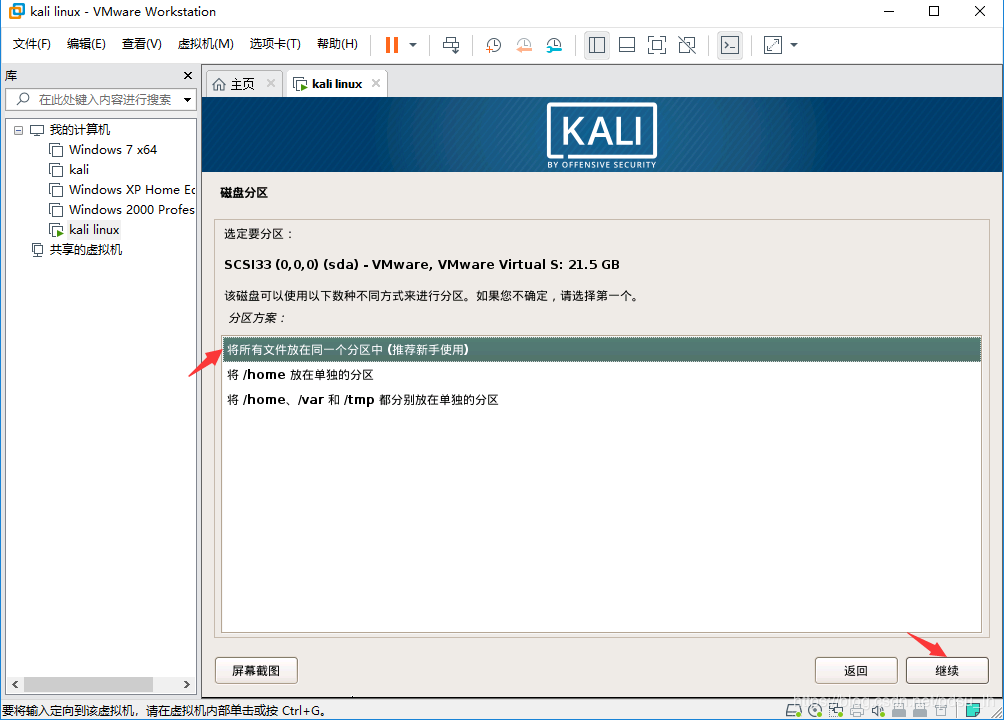Open the 查看(V) menu
This screenshot has height=720, width=1004.
pyautogui.click(x=142, y=44)
